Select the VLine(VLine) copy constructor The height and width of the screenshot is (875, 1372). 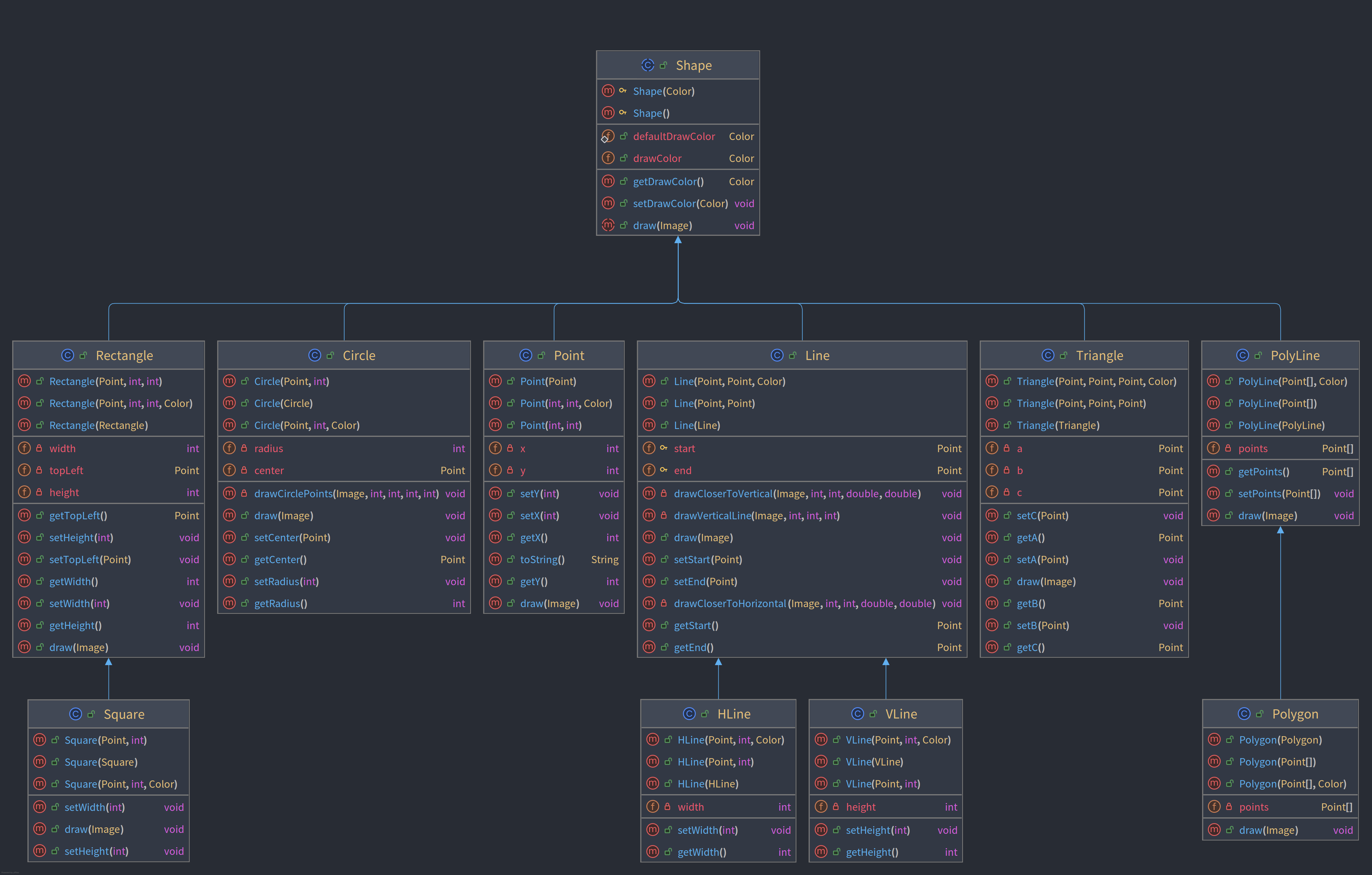pyautogui.click(x=874, y=762)
